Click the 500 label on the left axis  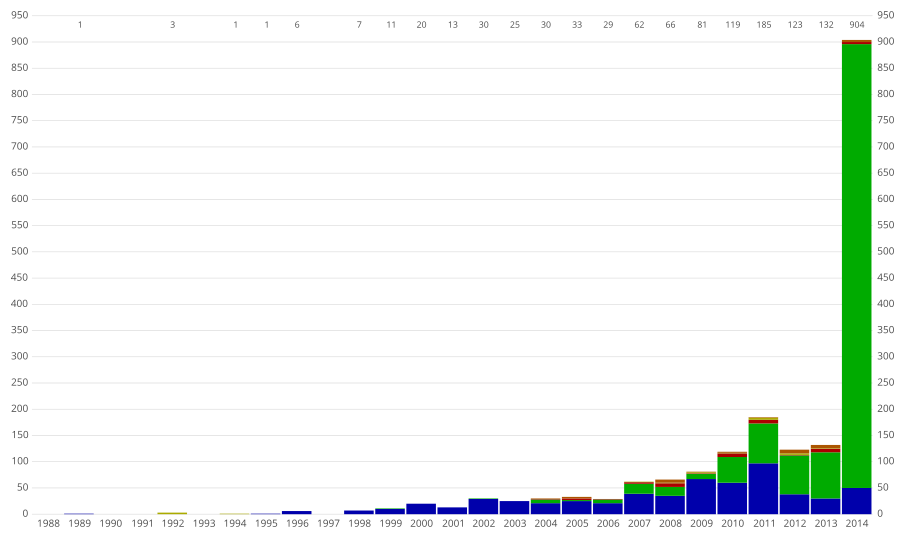19,251
